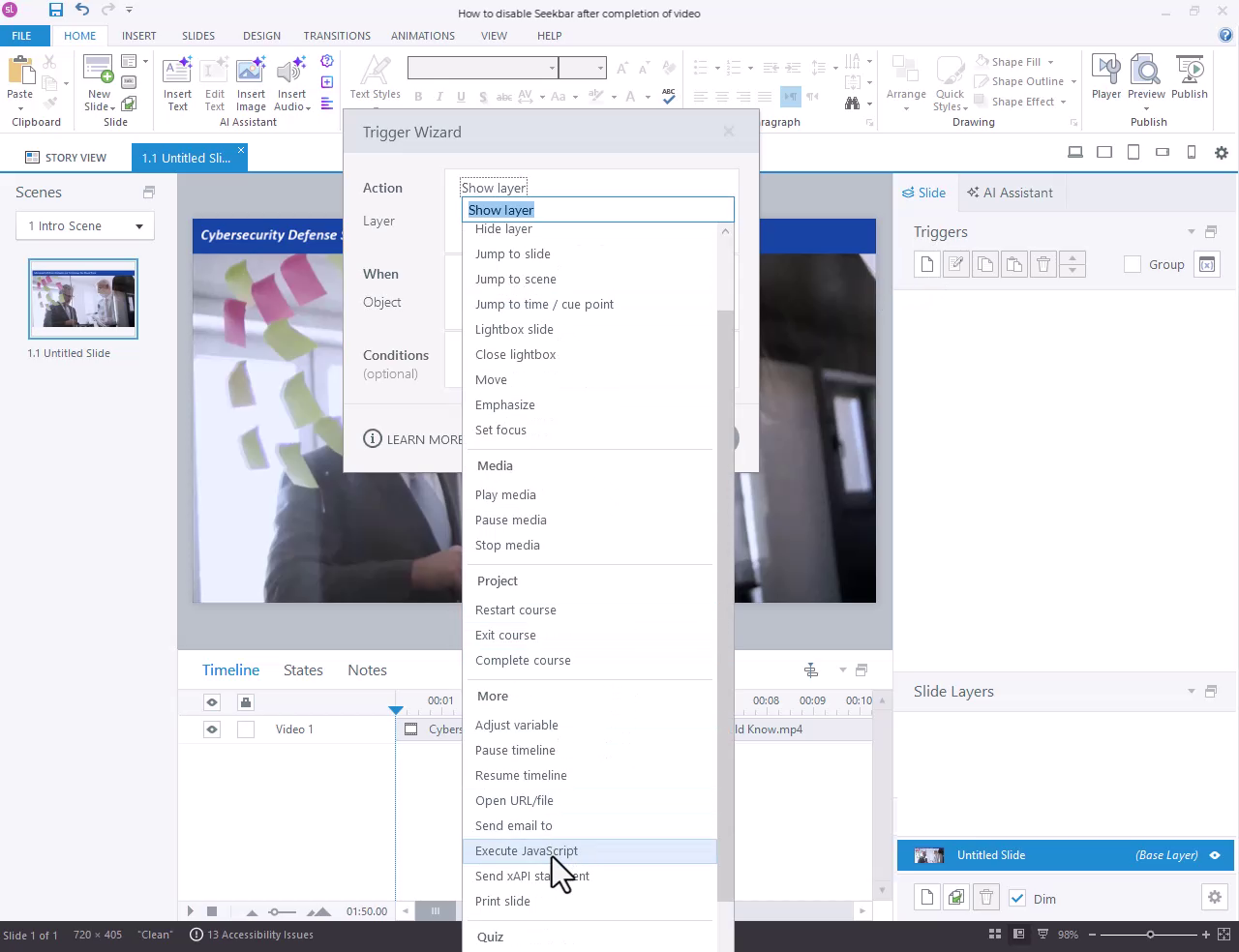Open the Player properties icon
The image size is (1239, 952).
coord(1105,76)
